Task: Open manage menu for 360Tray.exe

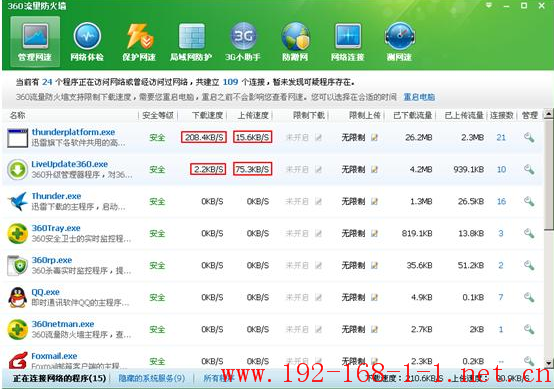Action: pos(529,233)
